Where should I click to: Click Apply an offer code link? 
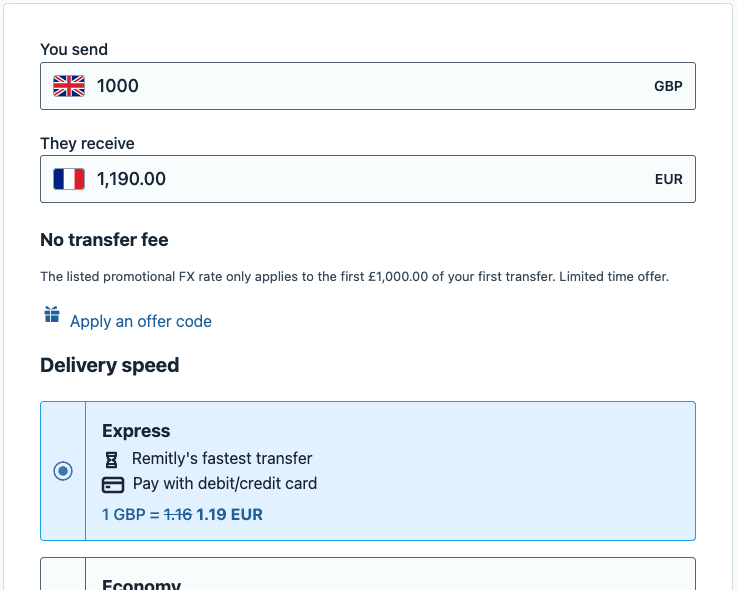(x=140, y=321)
